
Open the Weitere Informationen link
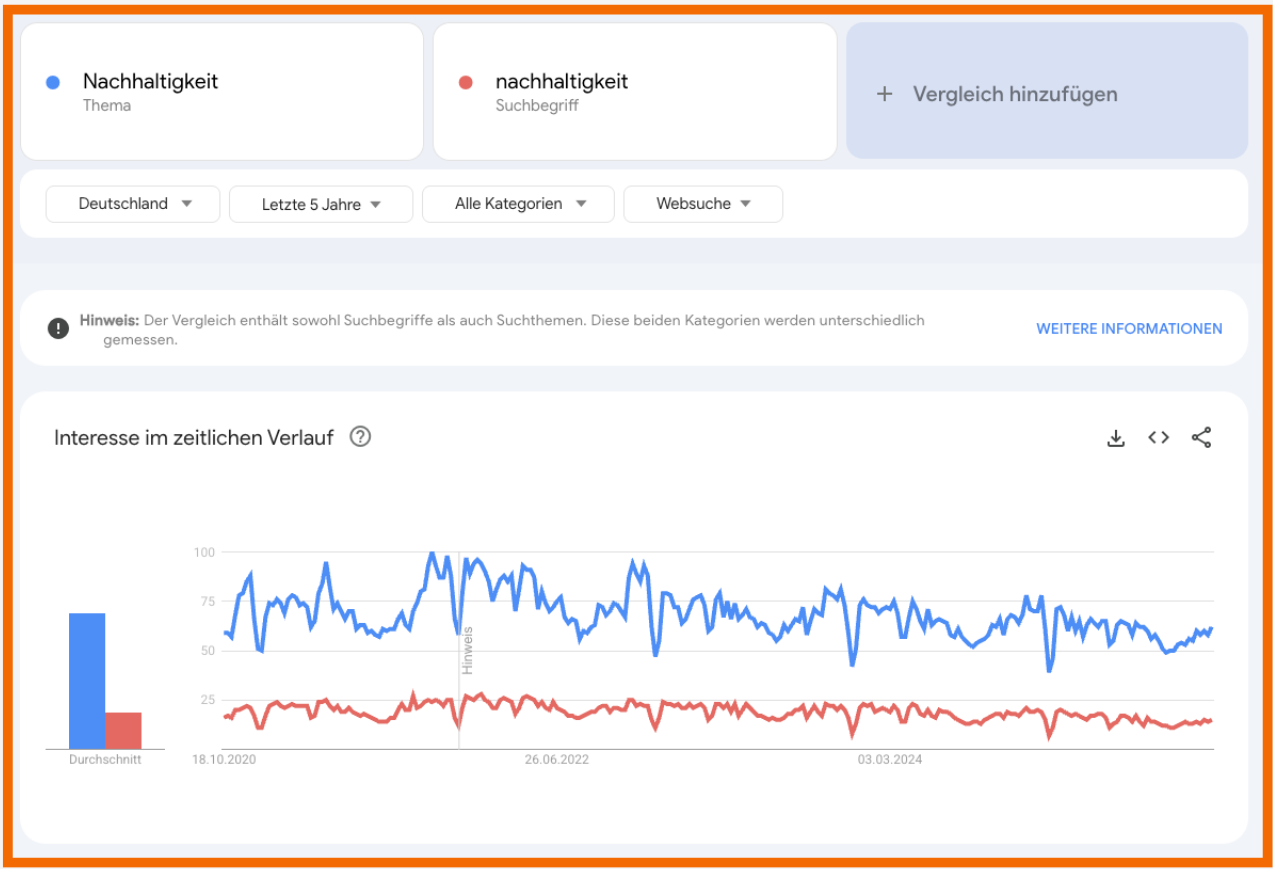1128,329
